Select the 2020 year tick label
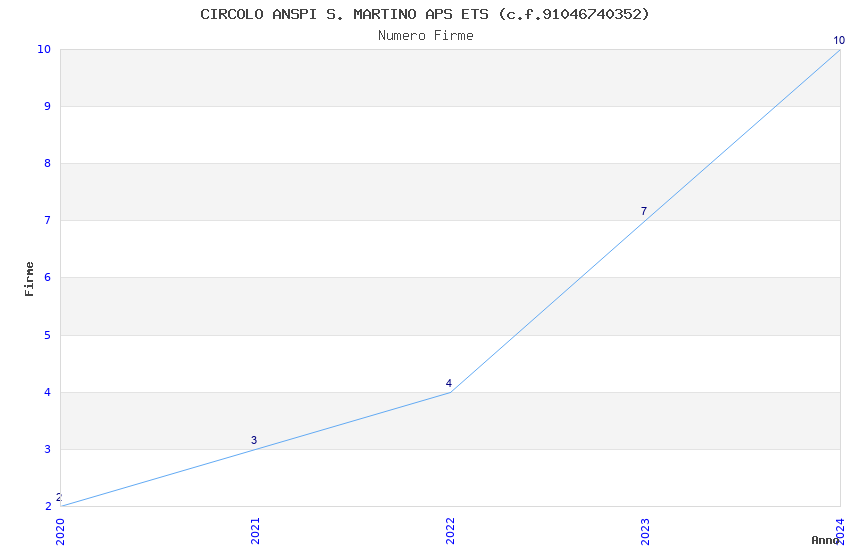 click(60, 531)
